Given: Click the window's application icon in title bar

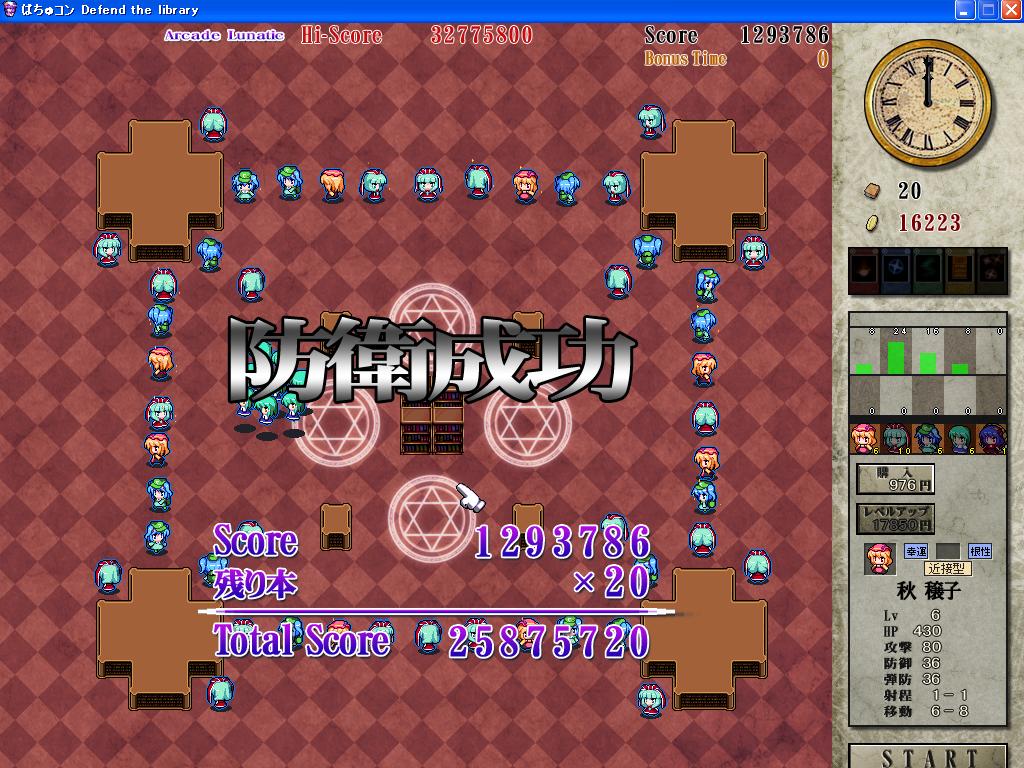Looking at the screenshot, I should pos(10,10).
